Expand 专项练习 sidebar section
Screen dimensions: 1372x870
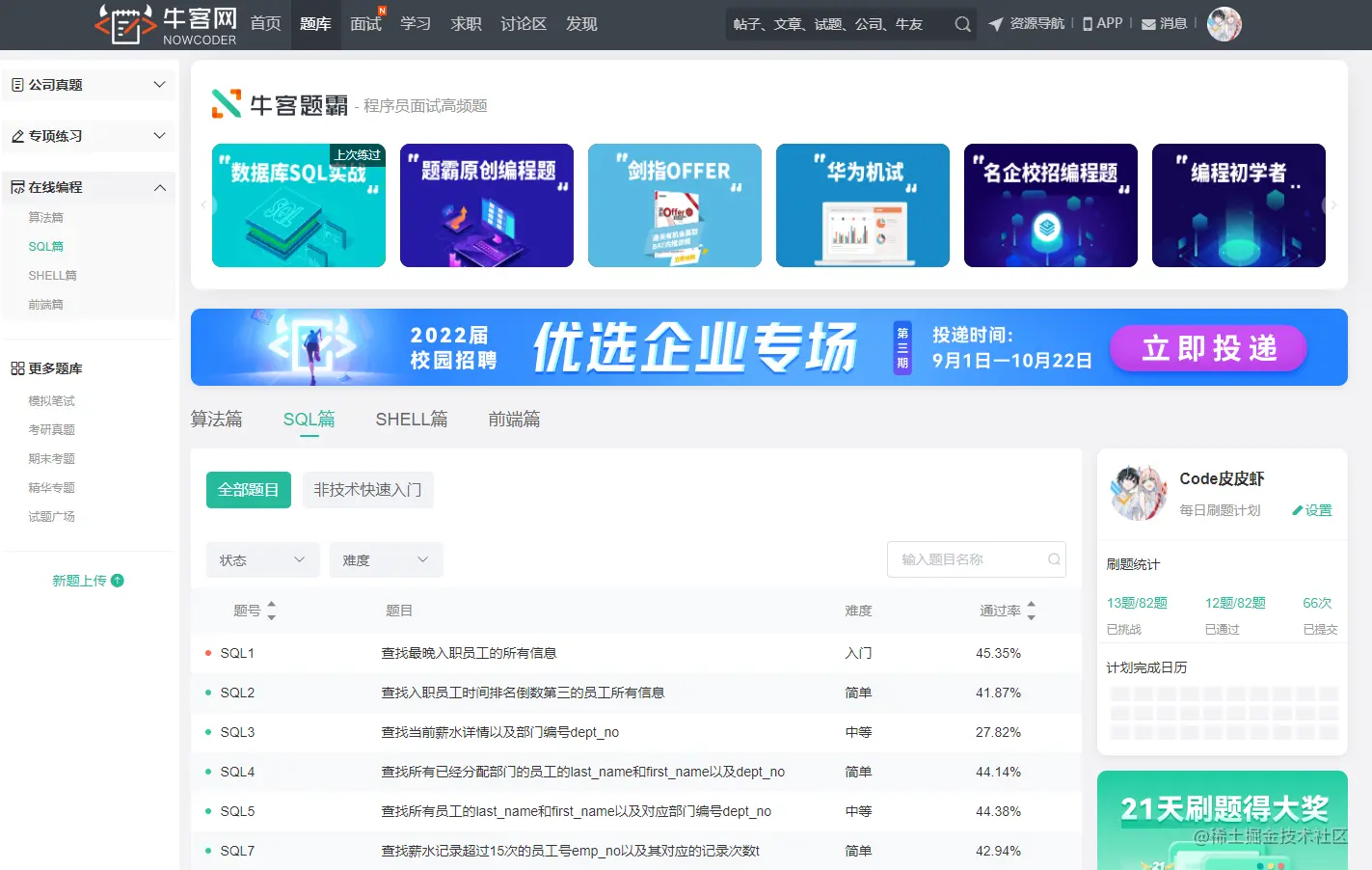(89, 136)
